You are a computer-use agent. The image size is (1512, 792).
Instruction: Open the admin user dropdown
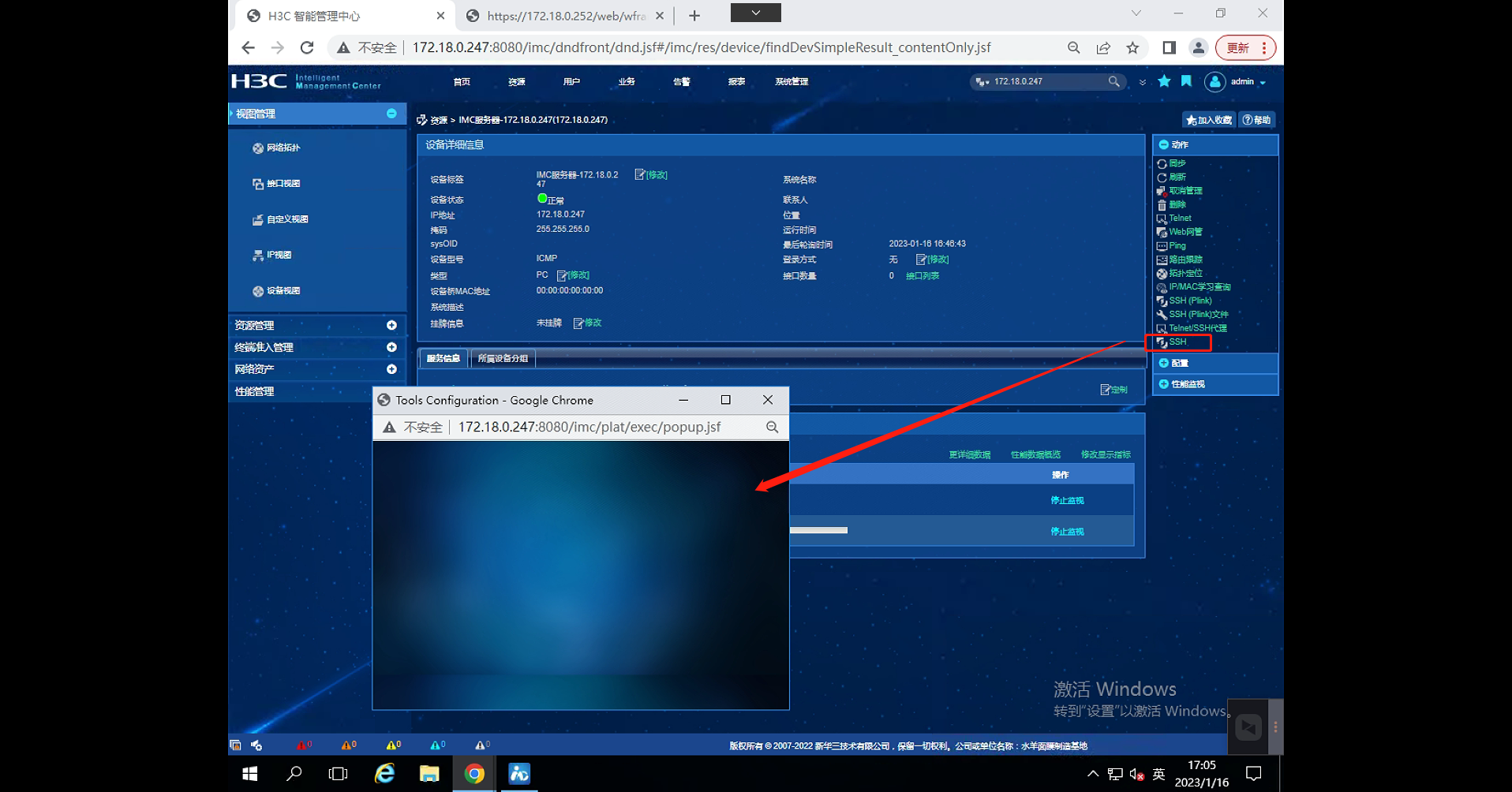click(x=1236, y=81)
